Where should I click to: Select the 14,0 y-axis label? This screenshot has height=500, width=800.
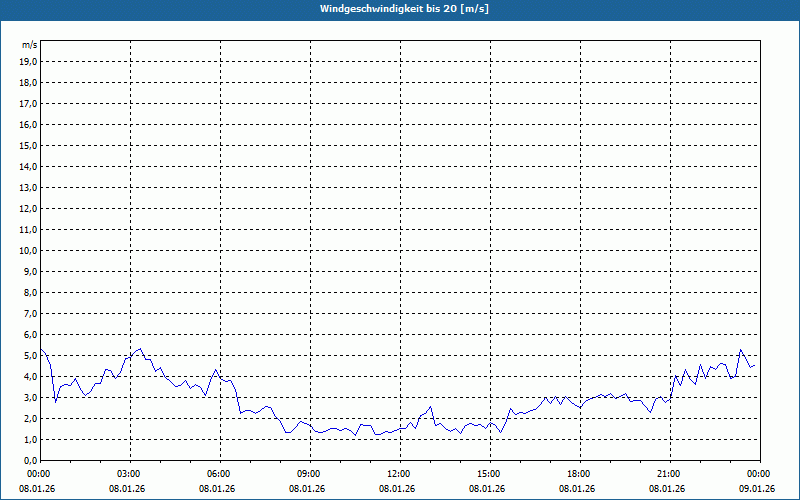[x=28, y=166]
